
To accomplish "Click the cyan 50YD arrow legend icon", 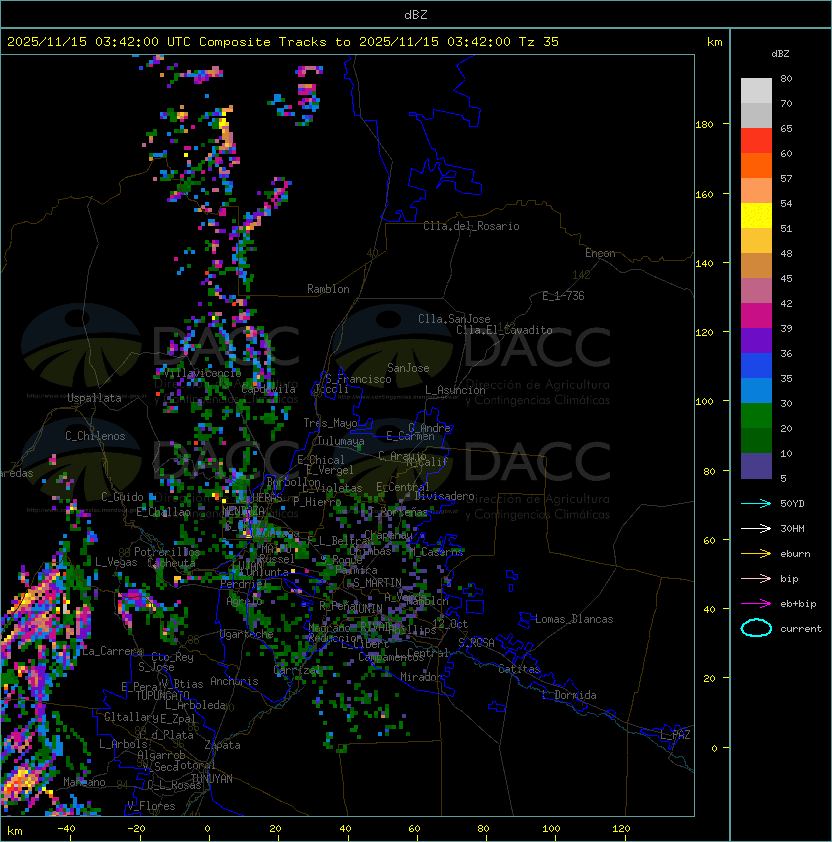I will (x=756, y=504).
